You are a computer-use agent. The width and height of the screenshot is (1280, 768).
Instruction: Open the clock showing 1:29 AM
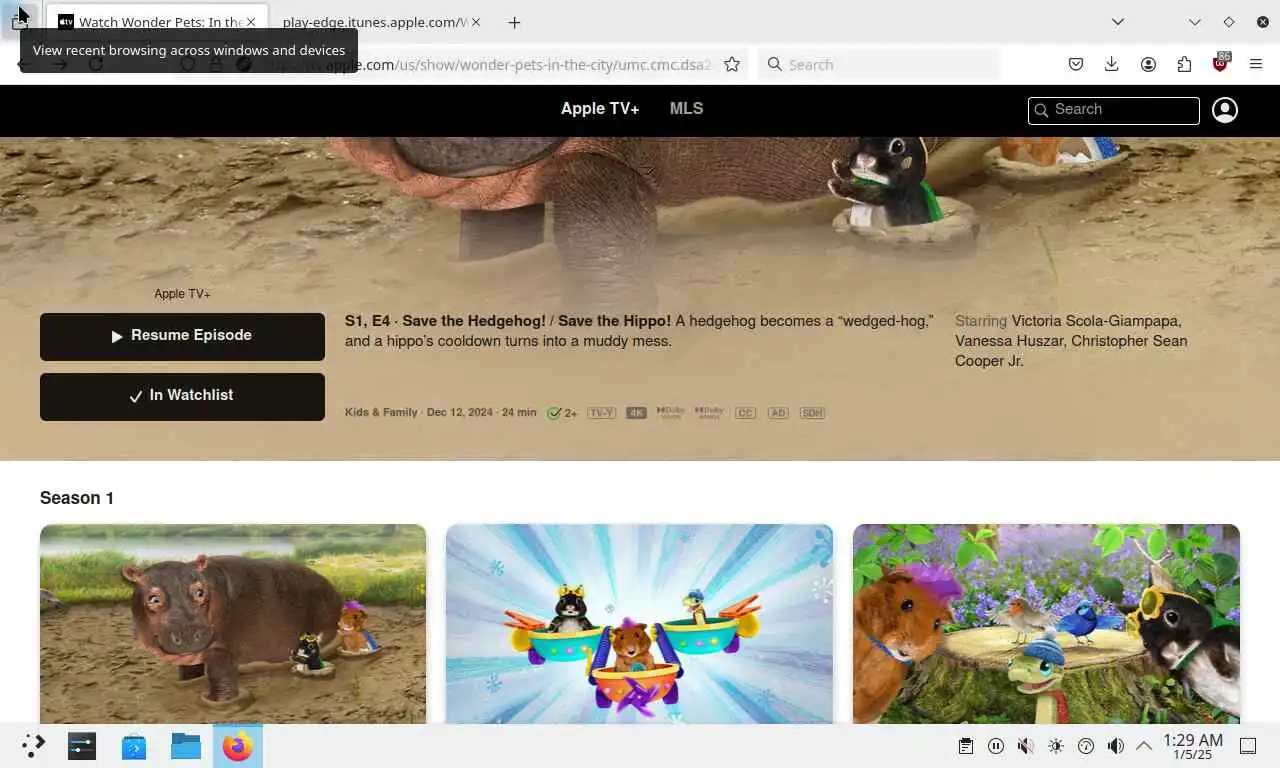tap(1193, 746)
